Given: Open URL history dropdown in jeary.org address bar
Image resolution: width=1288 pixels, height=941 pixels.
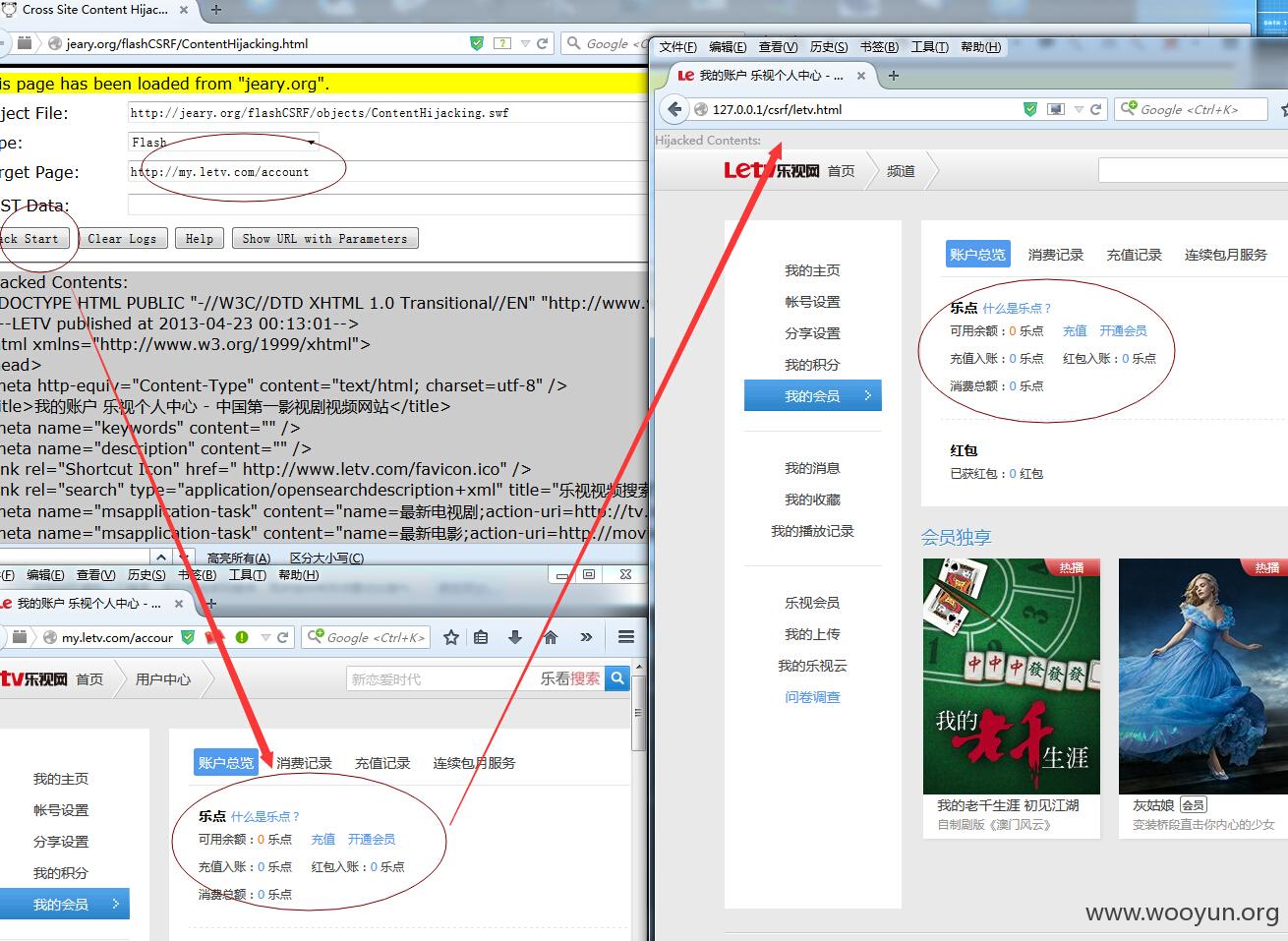Looking at the screenshot, I should click(x=526, y=43).
